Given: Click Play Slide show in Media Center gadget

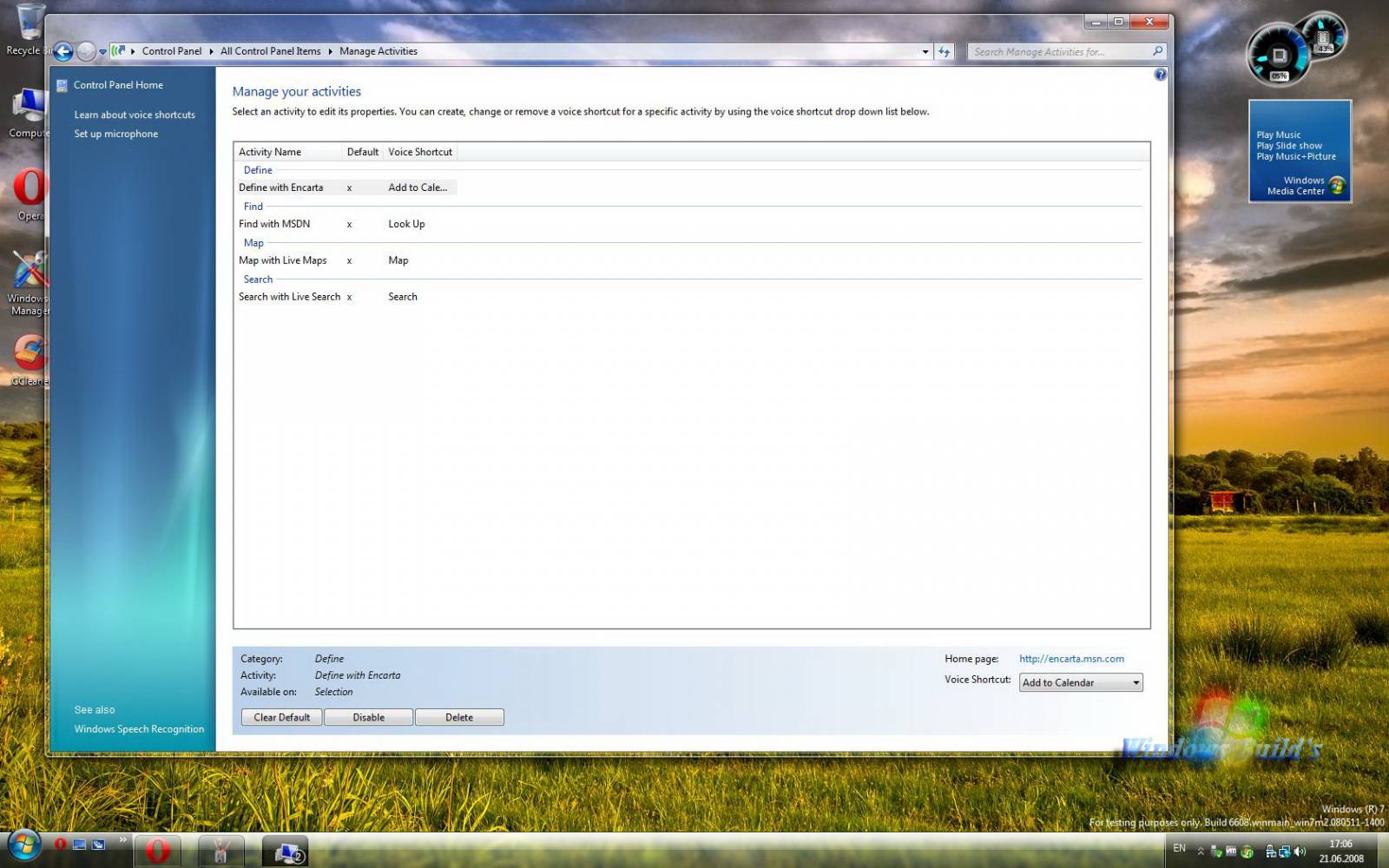Looking at the screenshot, I should (1289, 146).
